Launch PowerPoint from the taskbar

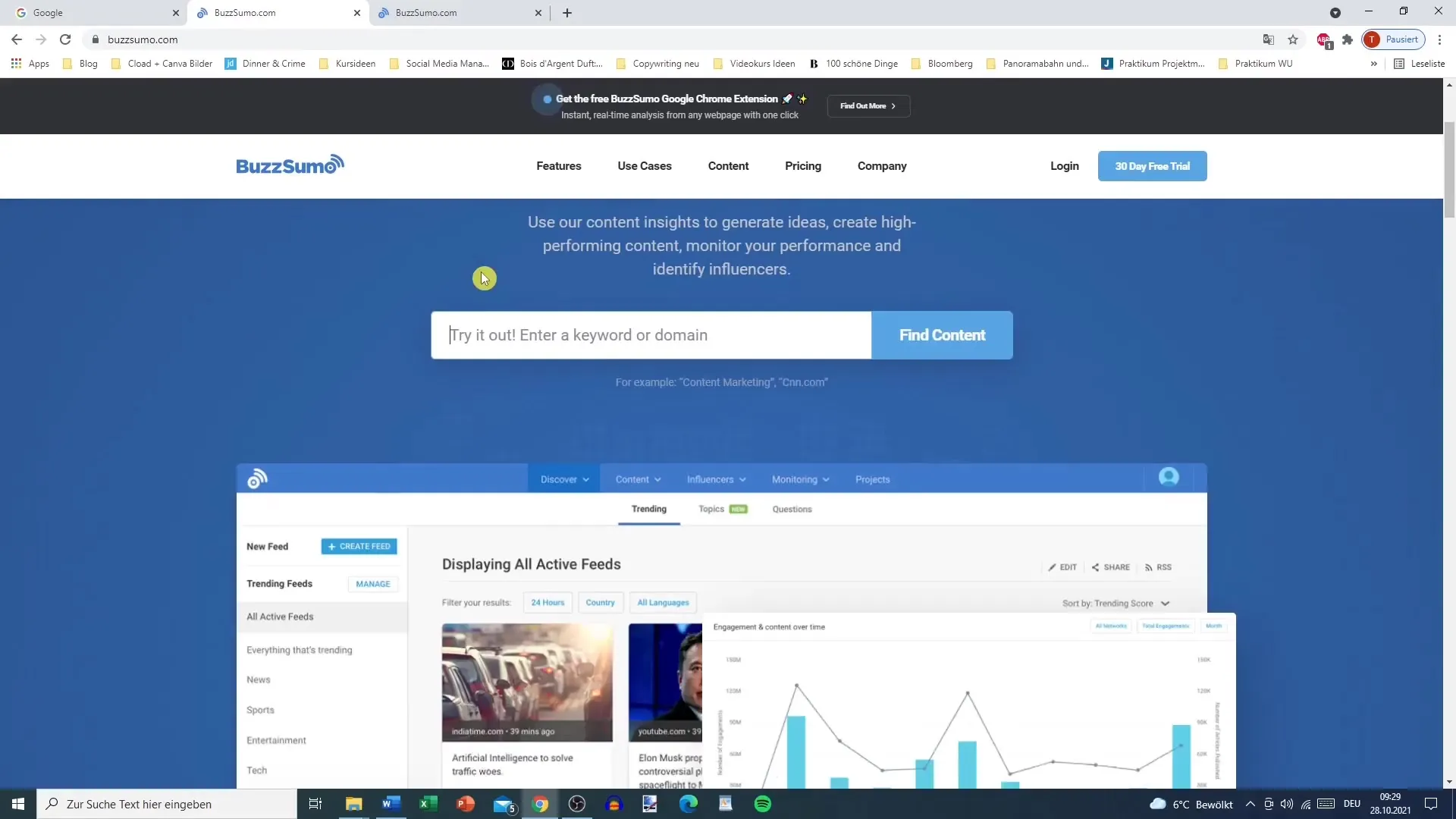tap(465, 804)
